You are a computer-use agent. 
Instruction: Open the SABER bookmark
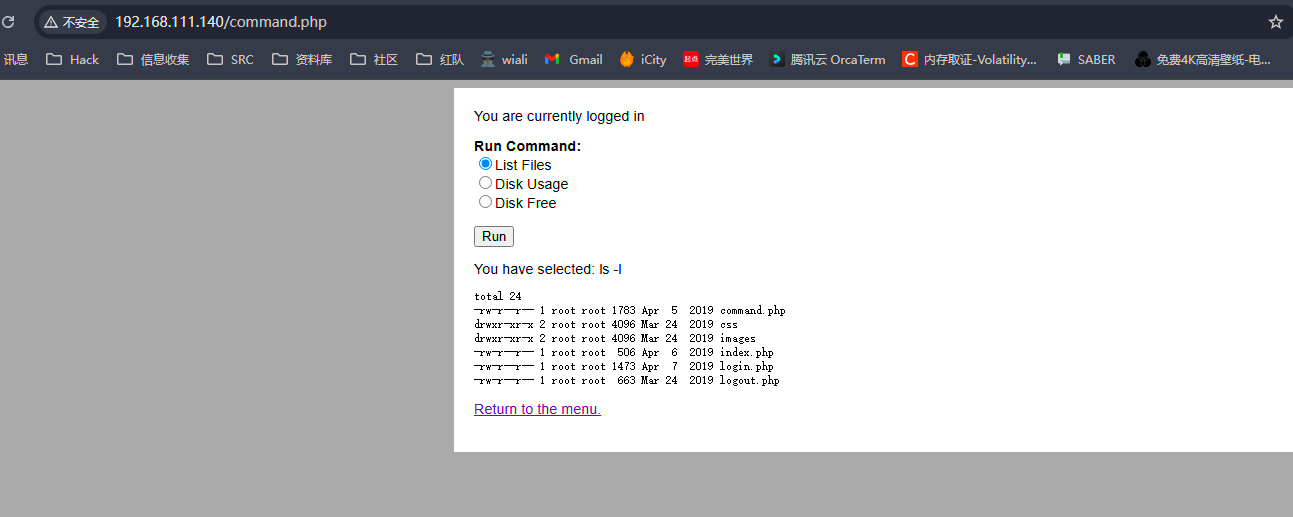(x=1085, y=59)
